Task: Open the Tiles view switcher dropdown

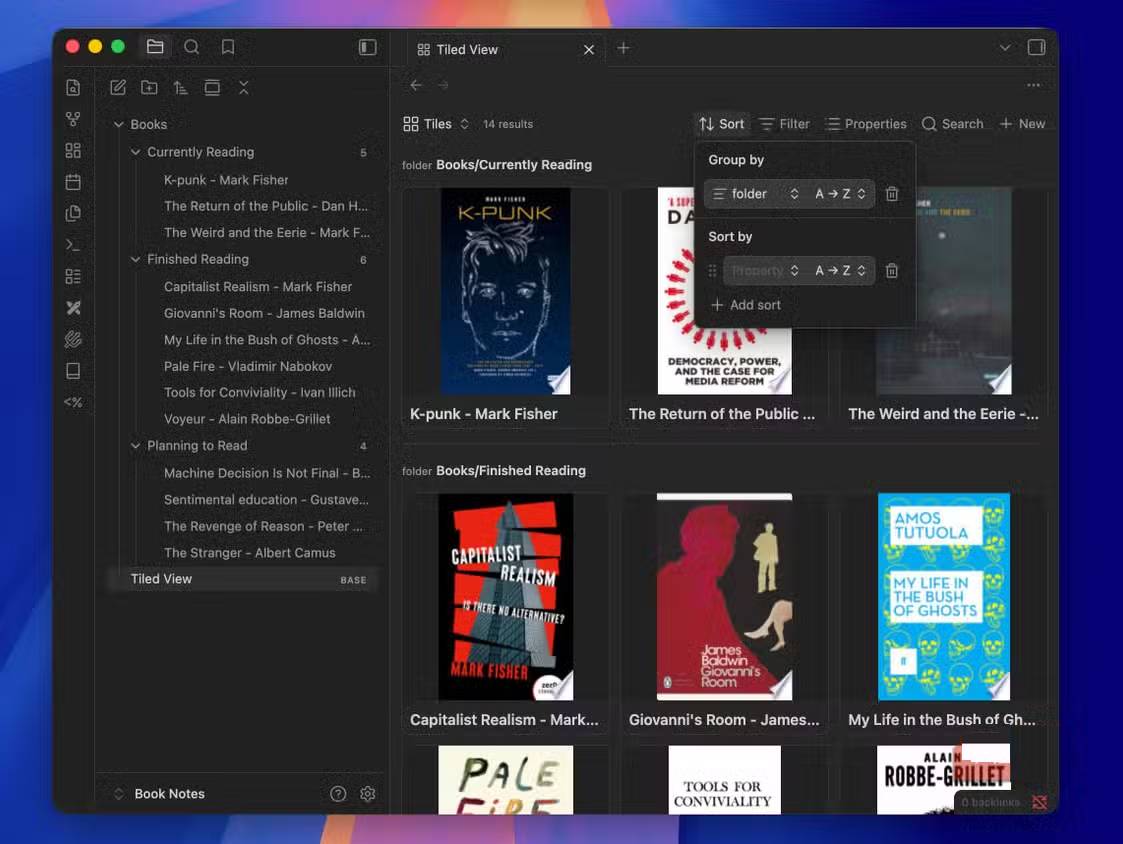Action: point(436,124)
